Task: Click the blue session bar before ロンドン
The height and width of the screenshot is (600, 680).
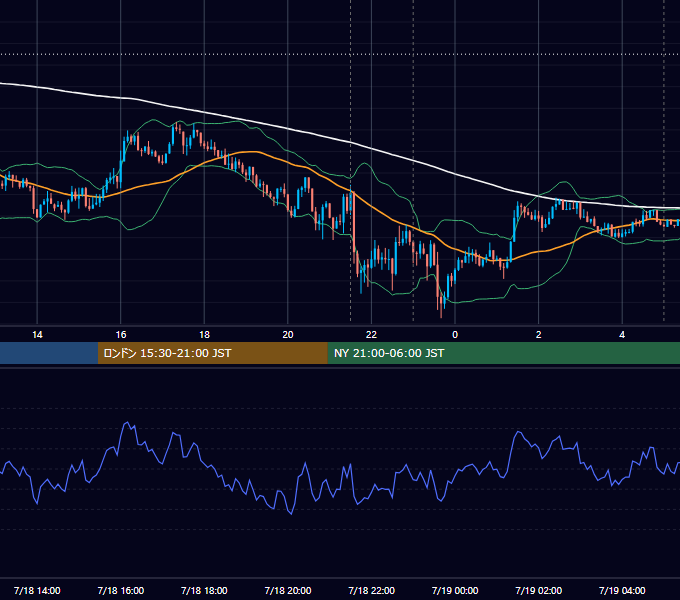Action: click(49, 353)
